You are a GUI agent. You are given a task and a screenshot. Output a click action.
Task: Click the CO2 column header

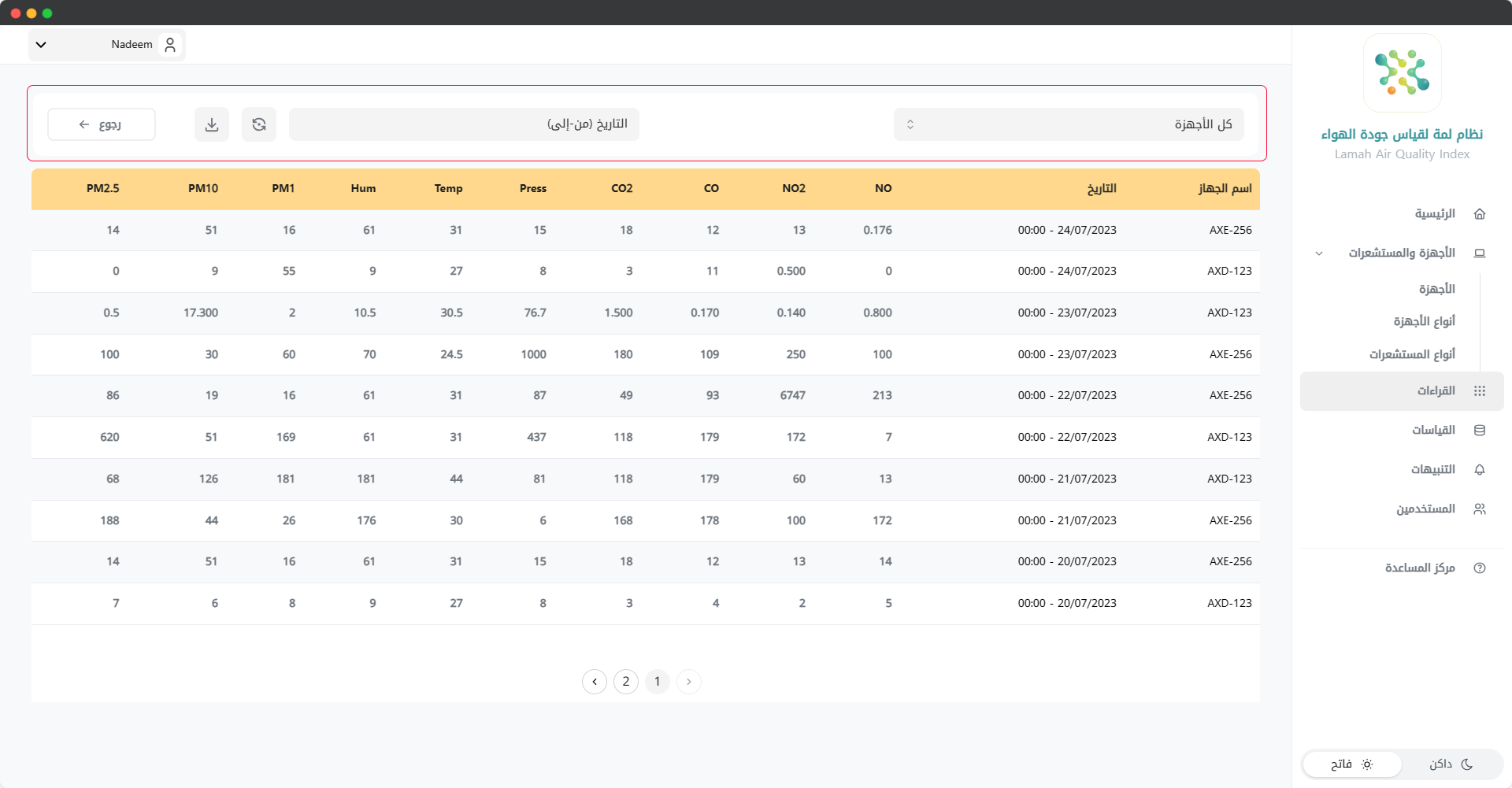pos(622,189)
